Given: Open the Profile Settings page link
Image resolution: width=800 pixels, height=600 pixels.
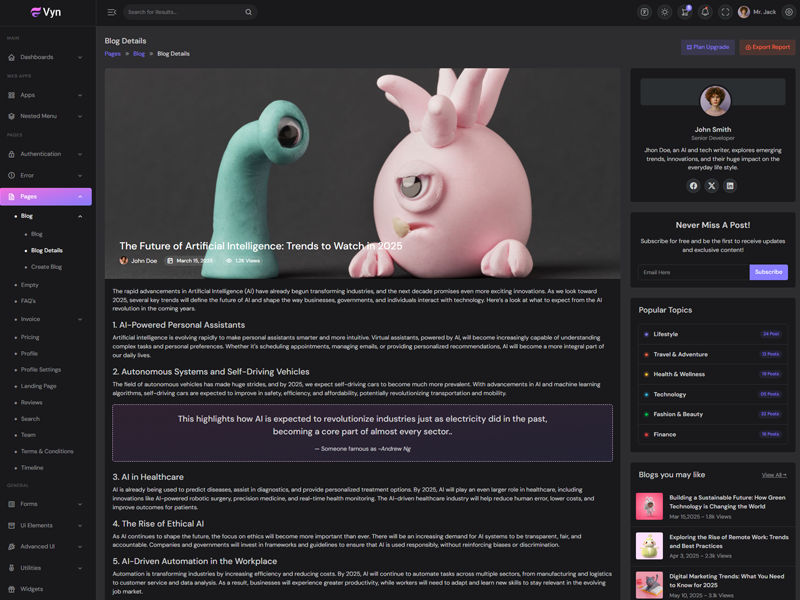Looking at the screenshot, I should click(41, 370).
